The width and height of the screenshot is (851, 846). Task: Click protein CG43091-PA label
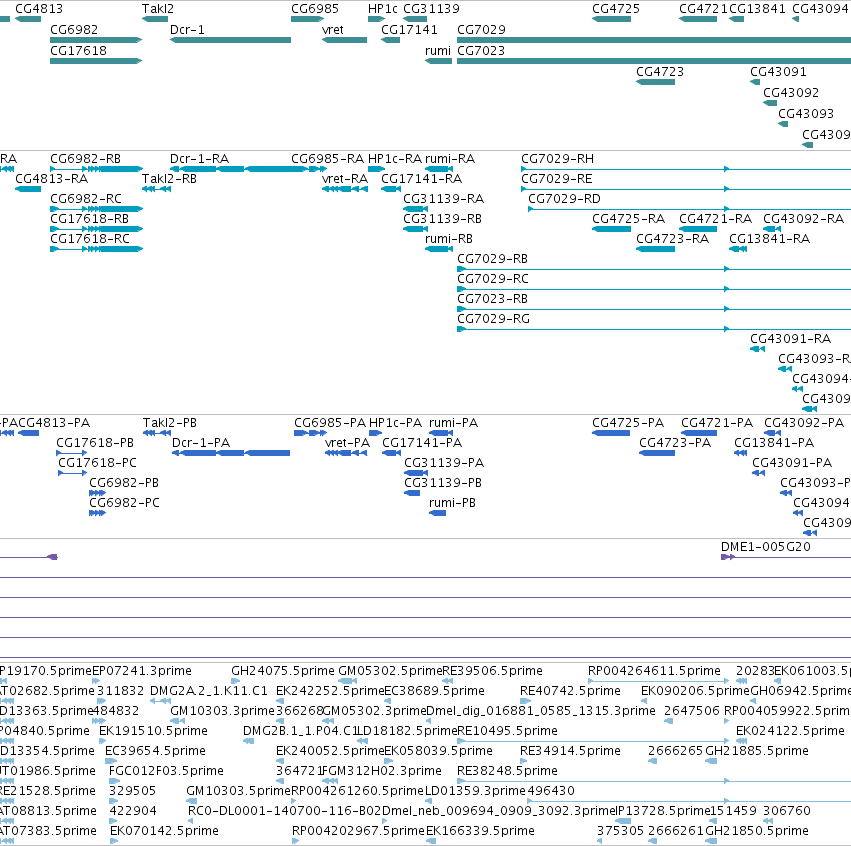point(792,463)
